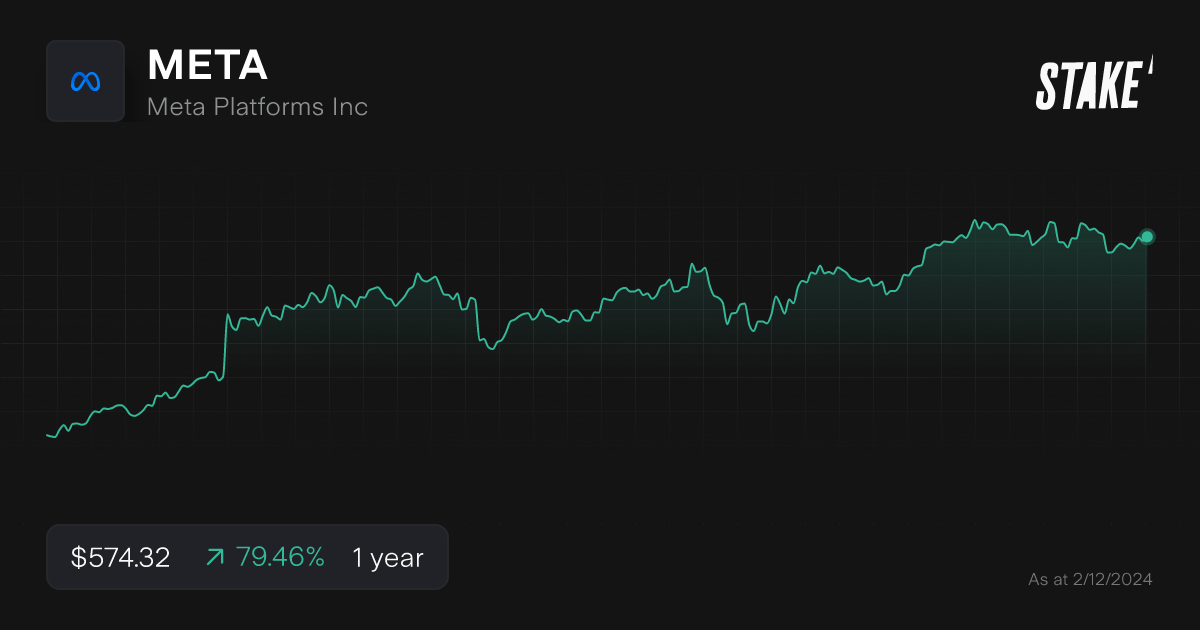Click the Meta Platforms Inc subtitle
1200x630 pixels.
click(x=257, y=106)
